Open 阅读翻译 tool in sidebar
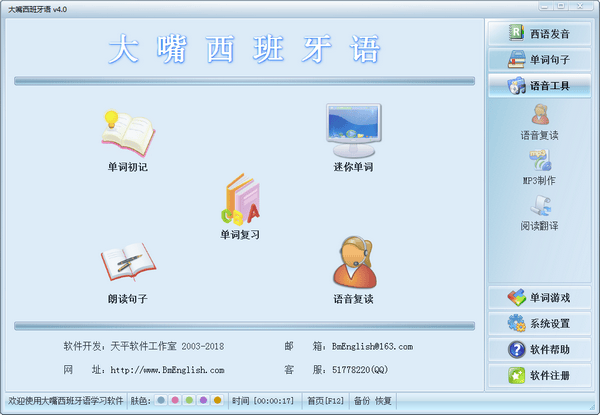Viewport: 600px width, 415px height. (539, 212)
